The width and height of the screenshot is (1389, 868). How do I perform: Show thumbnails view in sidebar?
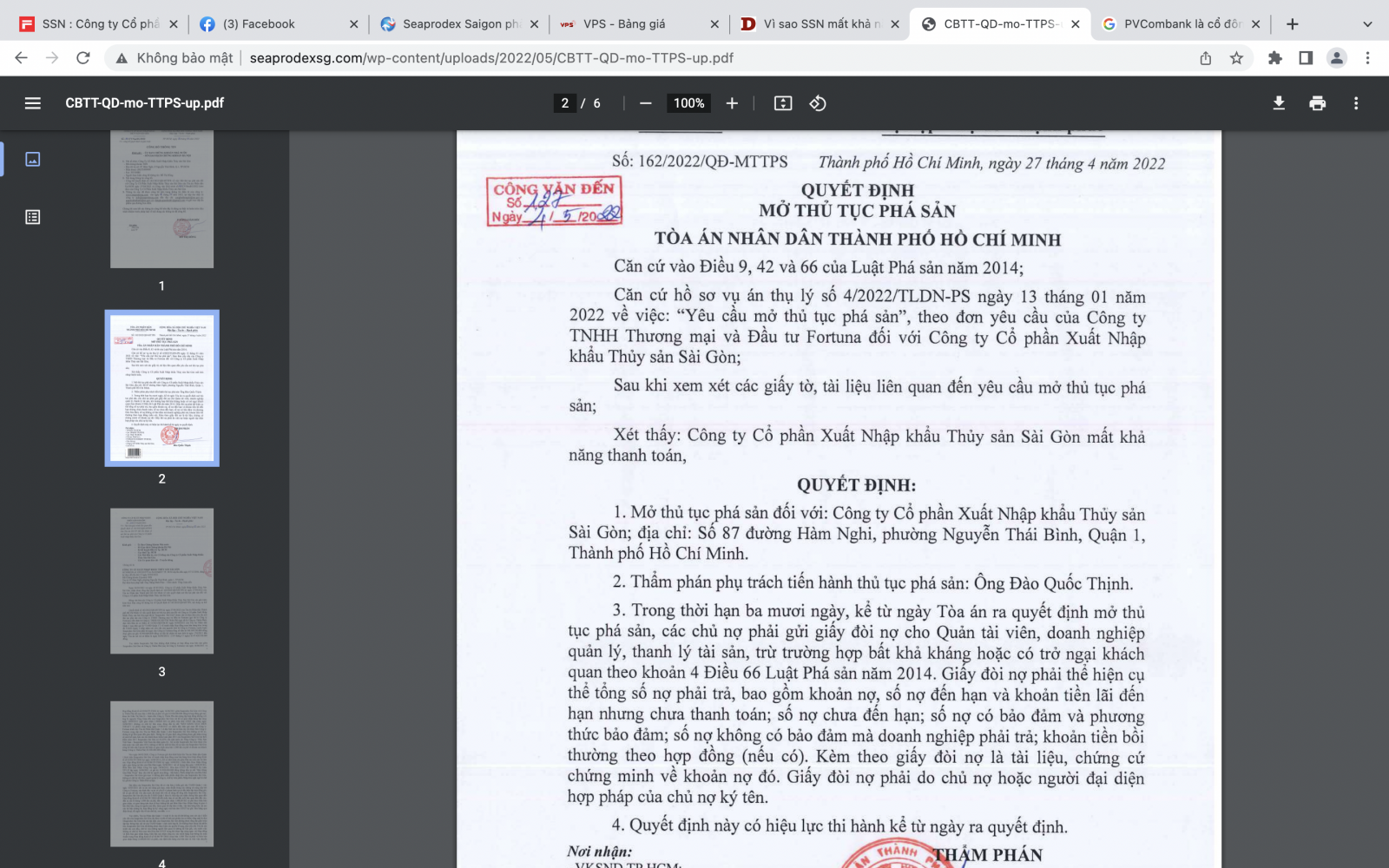[33, 159]
